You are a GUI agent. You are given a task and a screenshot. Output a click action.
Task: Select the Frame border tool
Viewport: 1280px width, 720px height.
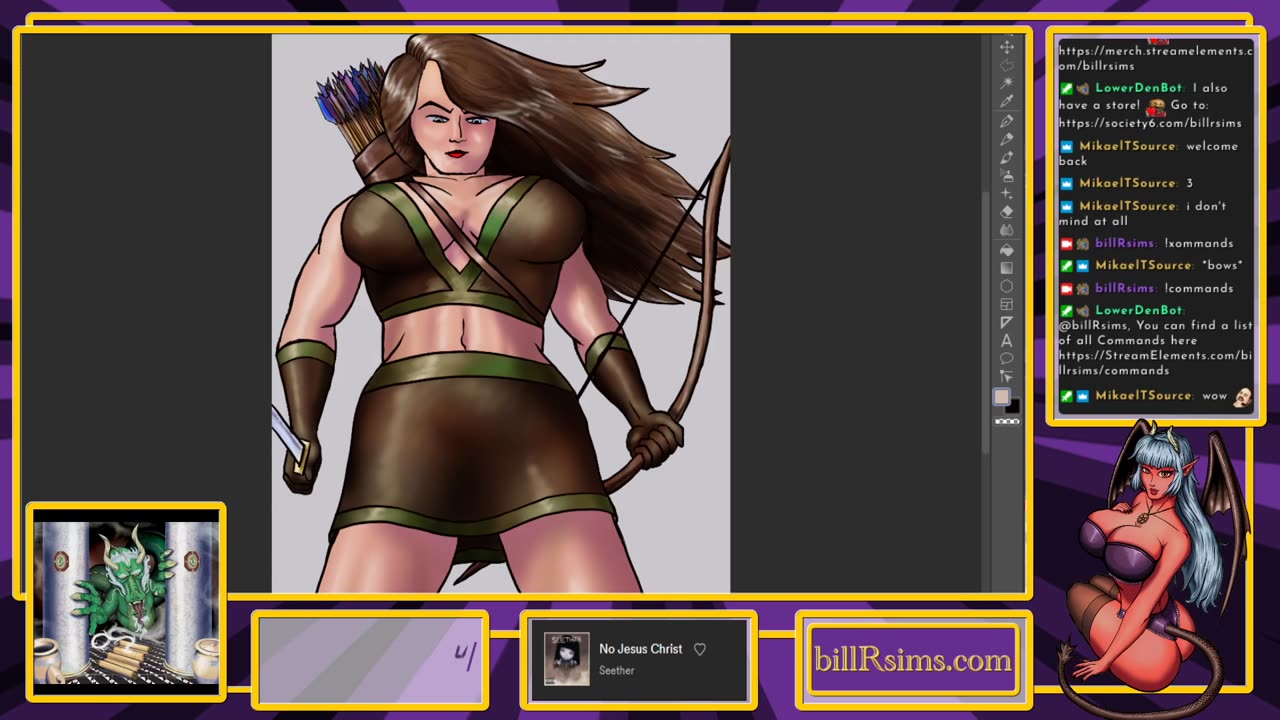1007,304
